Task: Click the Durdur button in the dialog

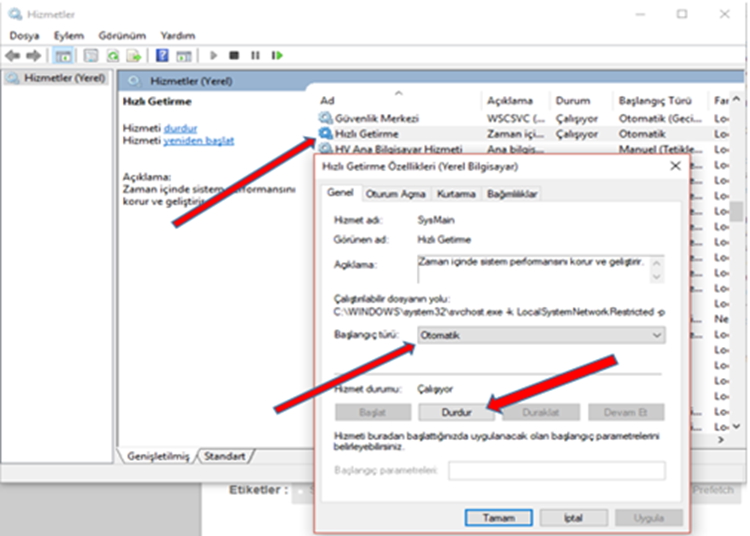Action: (x=456, y=412)
